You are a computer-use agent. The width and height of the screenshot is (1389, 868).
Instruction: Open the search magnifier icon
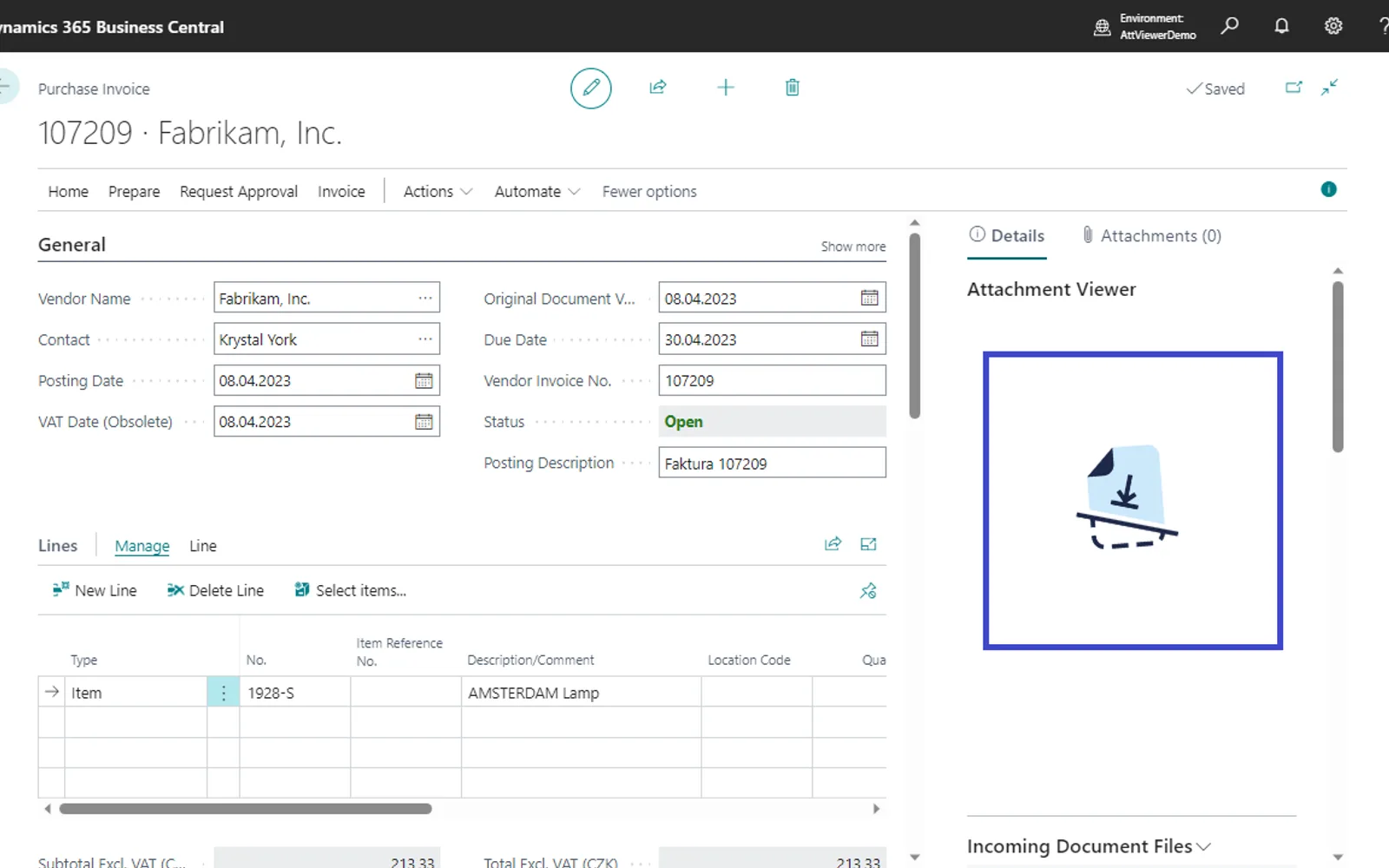1229,26
